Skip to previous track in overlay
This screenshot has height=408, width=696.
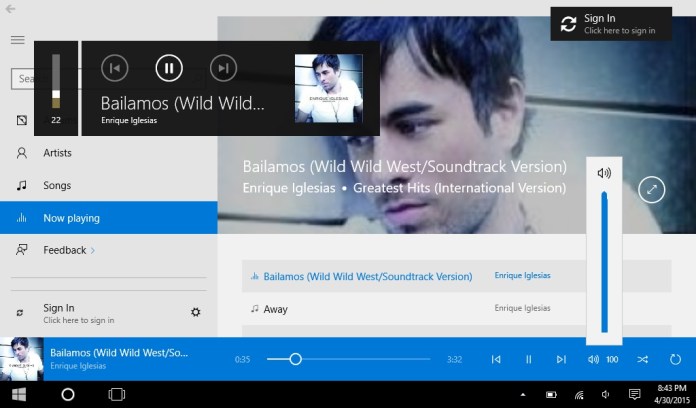point(115,68)
